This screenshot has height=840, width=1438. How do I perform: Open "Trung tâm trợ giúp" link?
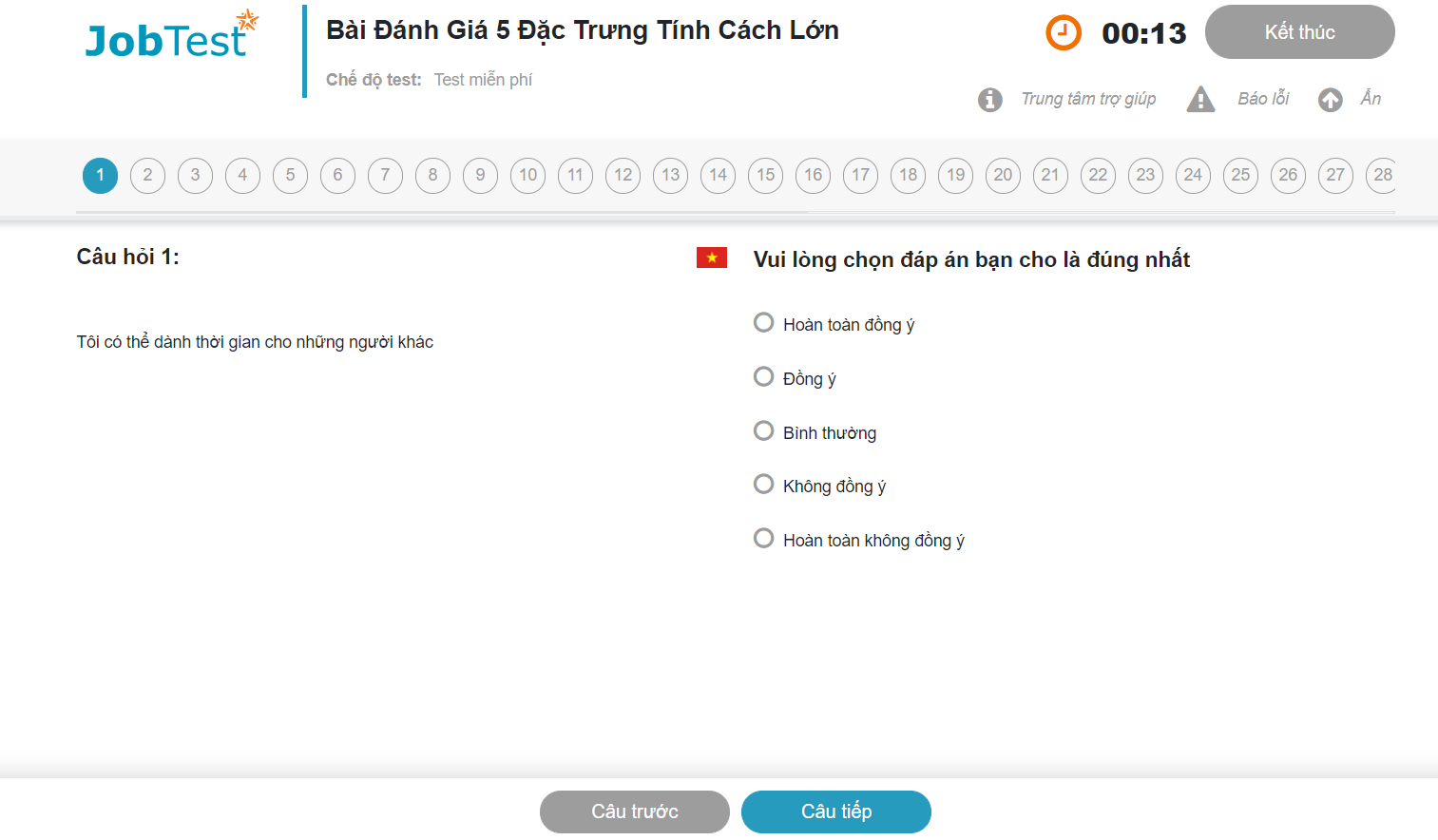1088,99
